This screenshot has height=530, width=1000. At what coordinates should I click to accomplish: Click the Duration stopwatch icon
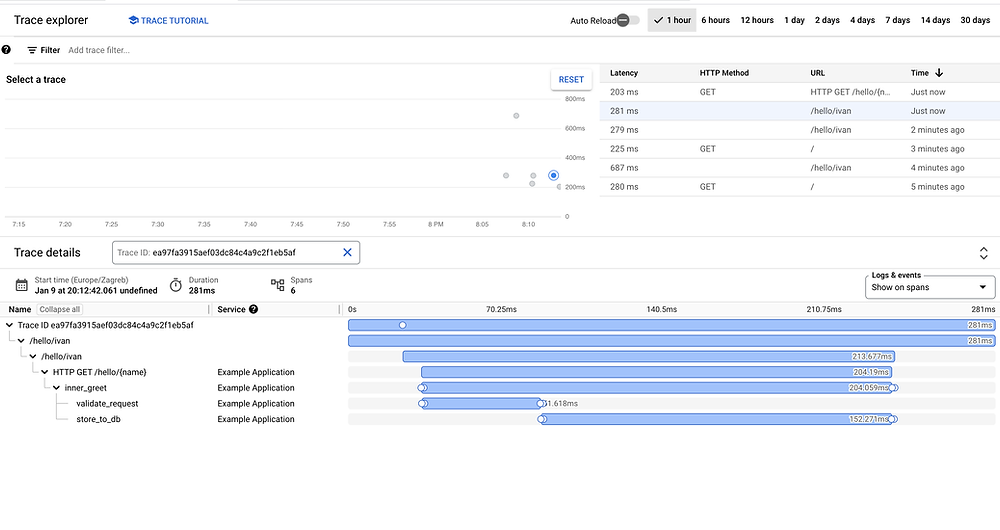pyautogui.click(x=176, y=285)
